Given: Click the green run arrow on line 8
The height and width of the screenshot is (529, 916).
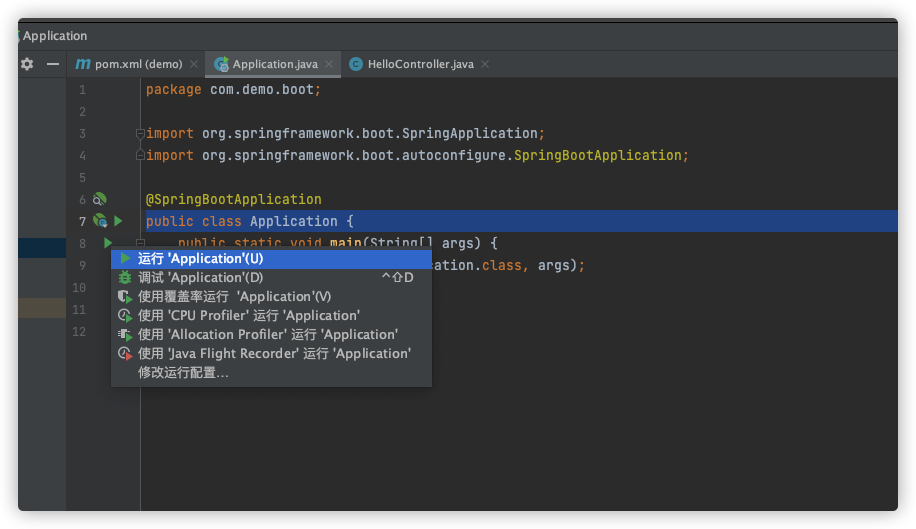Looking at the screenshot, I should (x=108, y=243).
